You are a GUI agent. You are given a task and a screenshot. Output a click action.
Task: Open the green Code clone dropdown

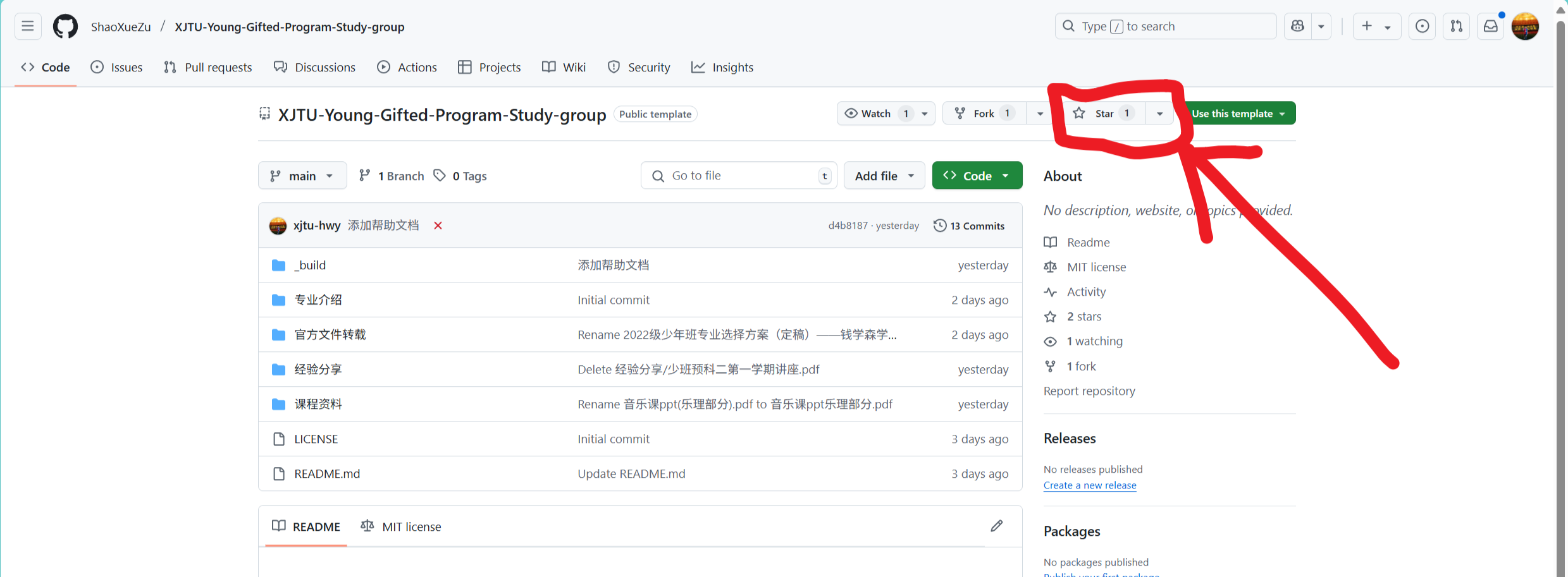(977, 176)
